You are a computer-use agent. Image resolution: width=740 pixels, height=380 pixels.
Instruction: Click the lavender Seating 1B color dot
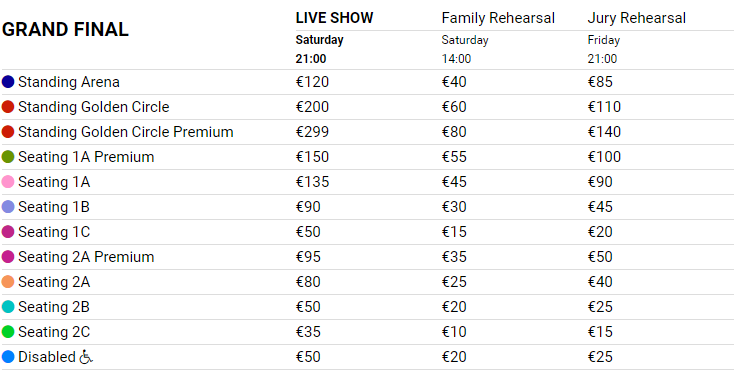[x=8, y=207]
